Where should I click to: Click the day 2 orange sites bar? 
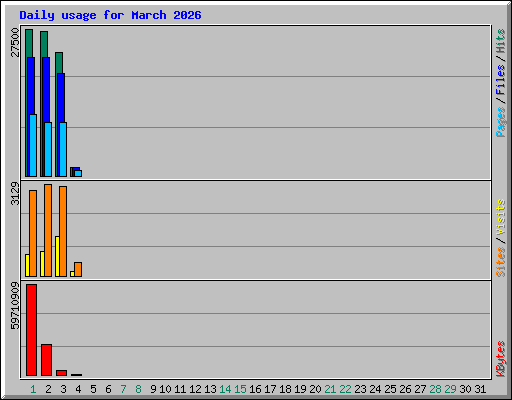(x=48, y=230)
